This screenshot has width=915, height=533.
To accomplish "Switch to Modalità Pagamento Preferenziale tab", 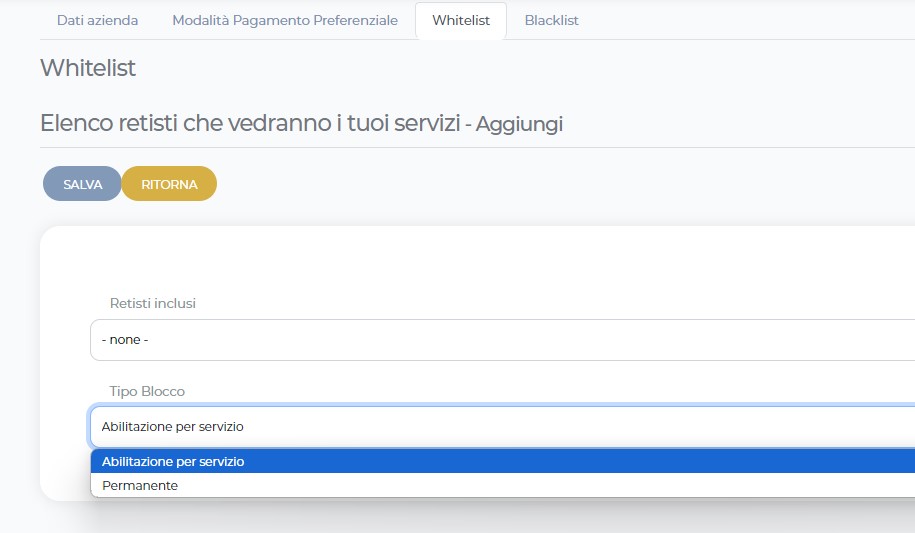I will 285,20.
